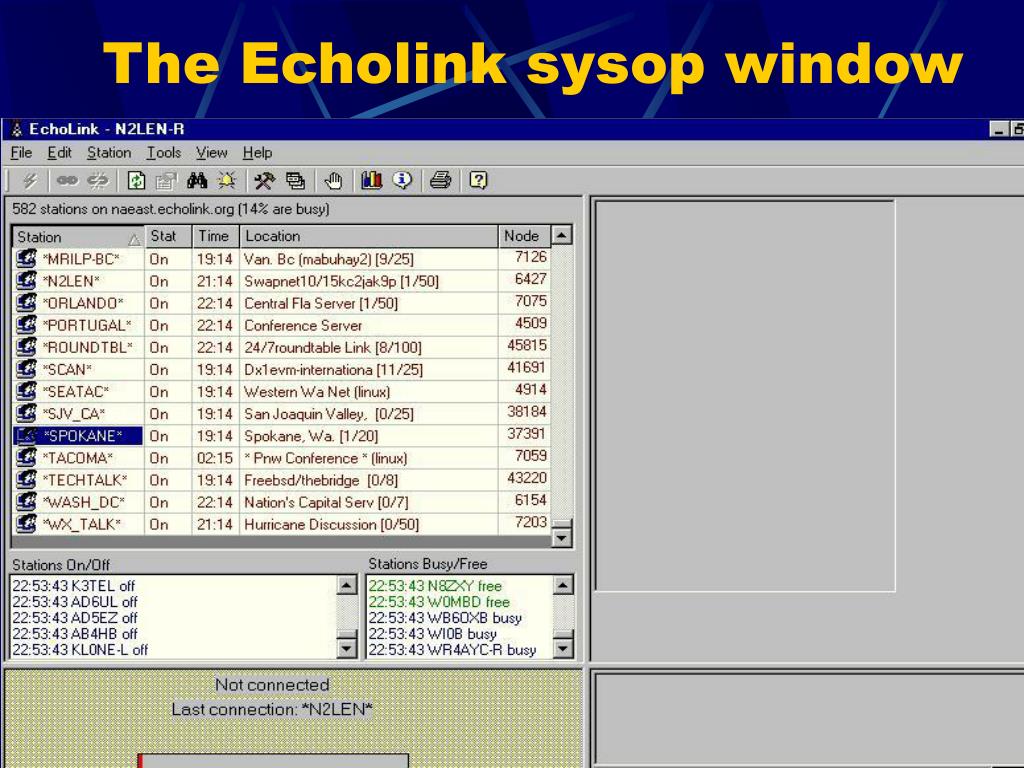
Task: Click the conference icon beside *PORTUGAL*
Action: point(26,325)
